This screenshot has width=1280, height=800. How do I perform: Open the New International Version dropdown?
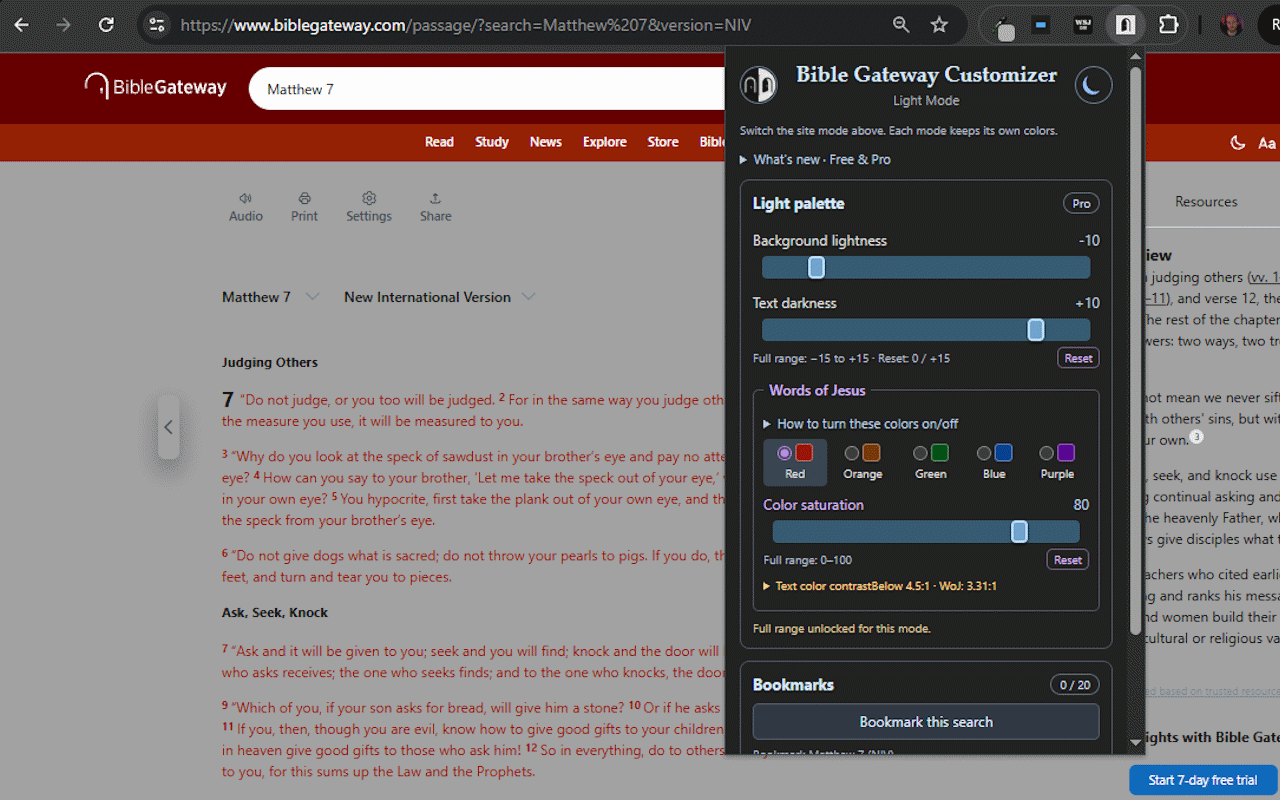[x=440, y=297]
